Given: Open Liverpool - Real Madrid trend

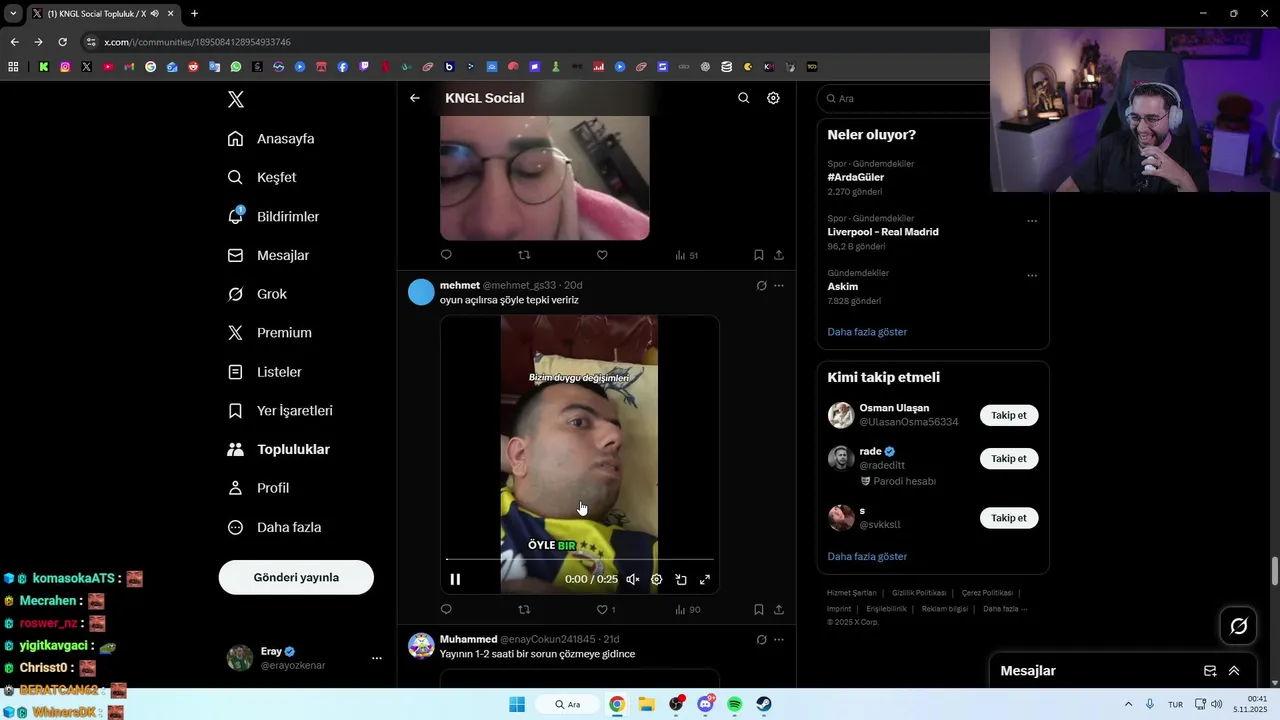Looking at the screenshot, I should pyautogui.click(x=883, y=232).
